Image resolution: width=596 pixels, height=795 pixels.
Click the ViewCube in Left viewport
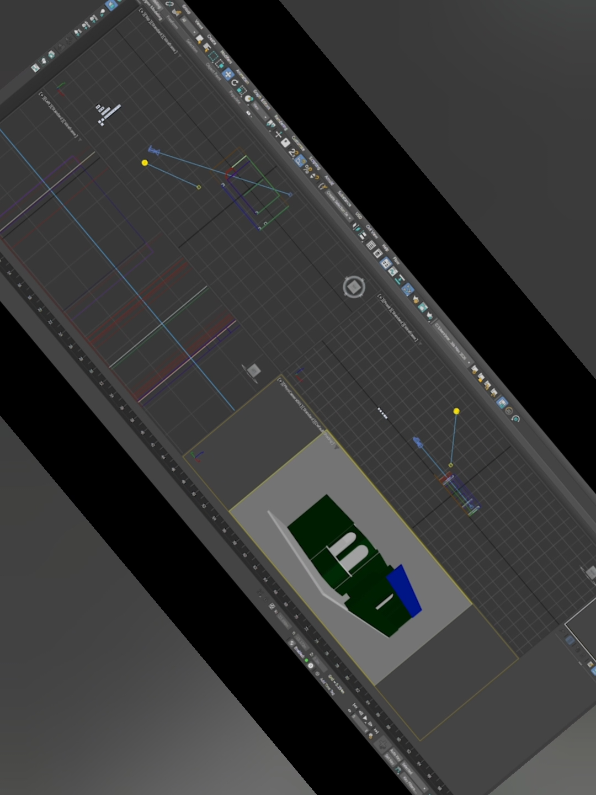253,371
